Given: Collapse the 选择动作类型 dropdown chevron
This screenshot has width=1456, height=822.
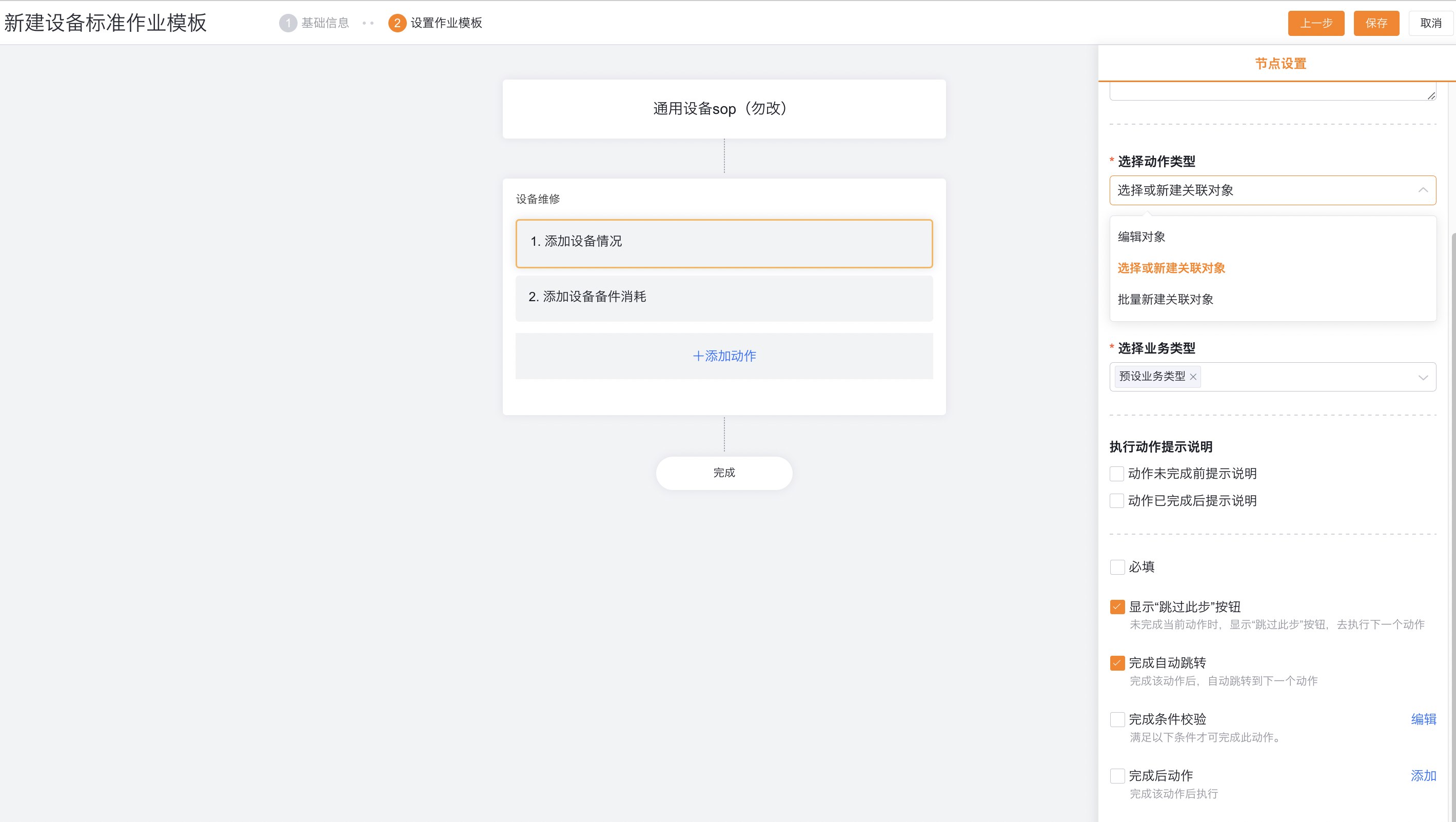Looking at the screenshot, I should tap(1423, 190).
